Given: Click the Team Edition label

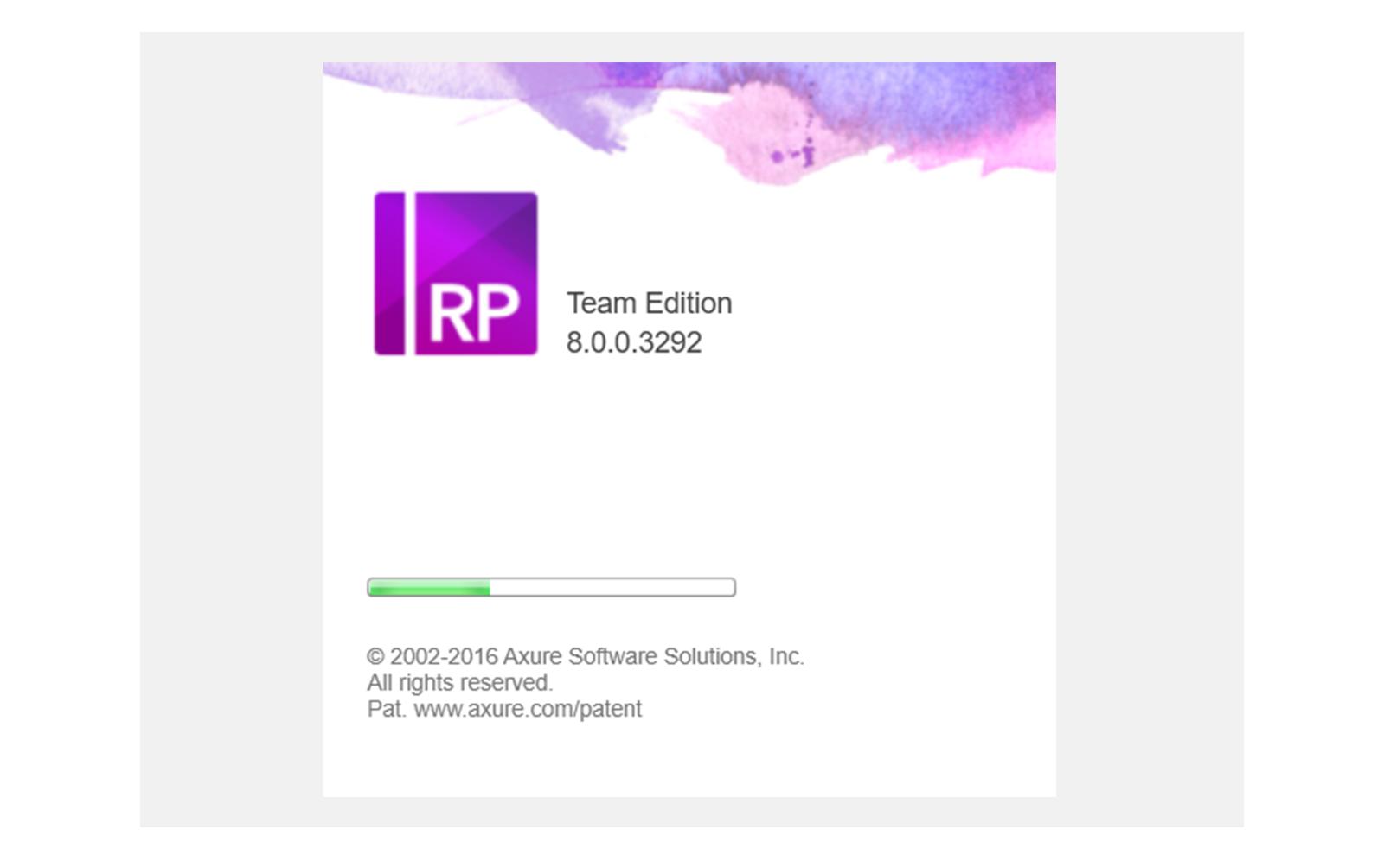Looking at the screenshot, I should pos(650,303).
